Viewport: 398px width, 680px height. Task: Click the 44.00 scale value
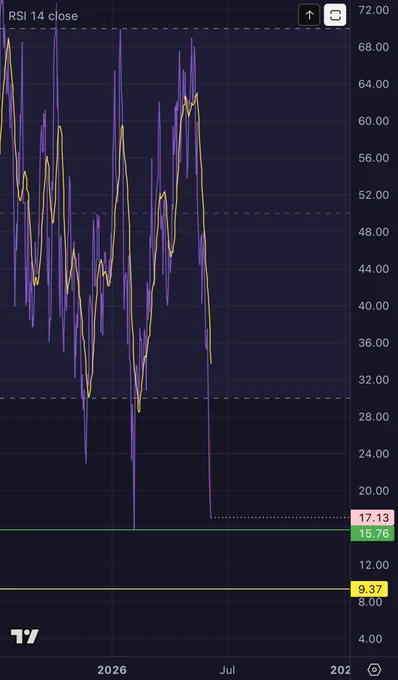click(373, 268)
